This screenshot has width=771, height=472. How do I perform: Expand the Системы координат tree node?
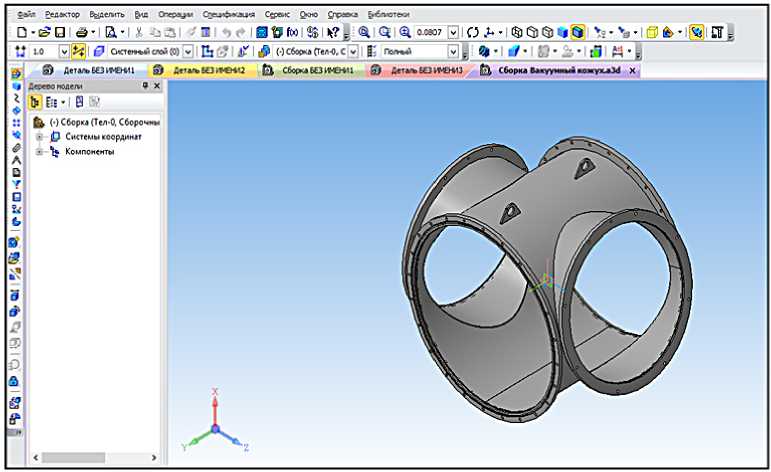tap(39, 137)
